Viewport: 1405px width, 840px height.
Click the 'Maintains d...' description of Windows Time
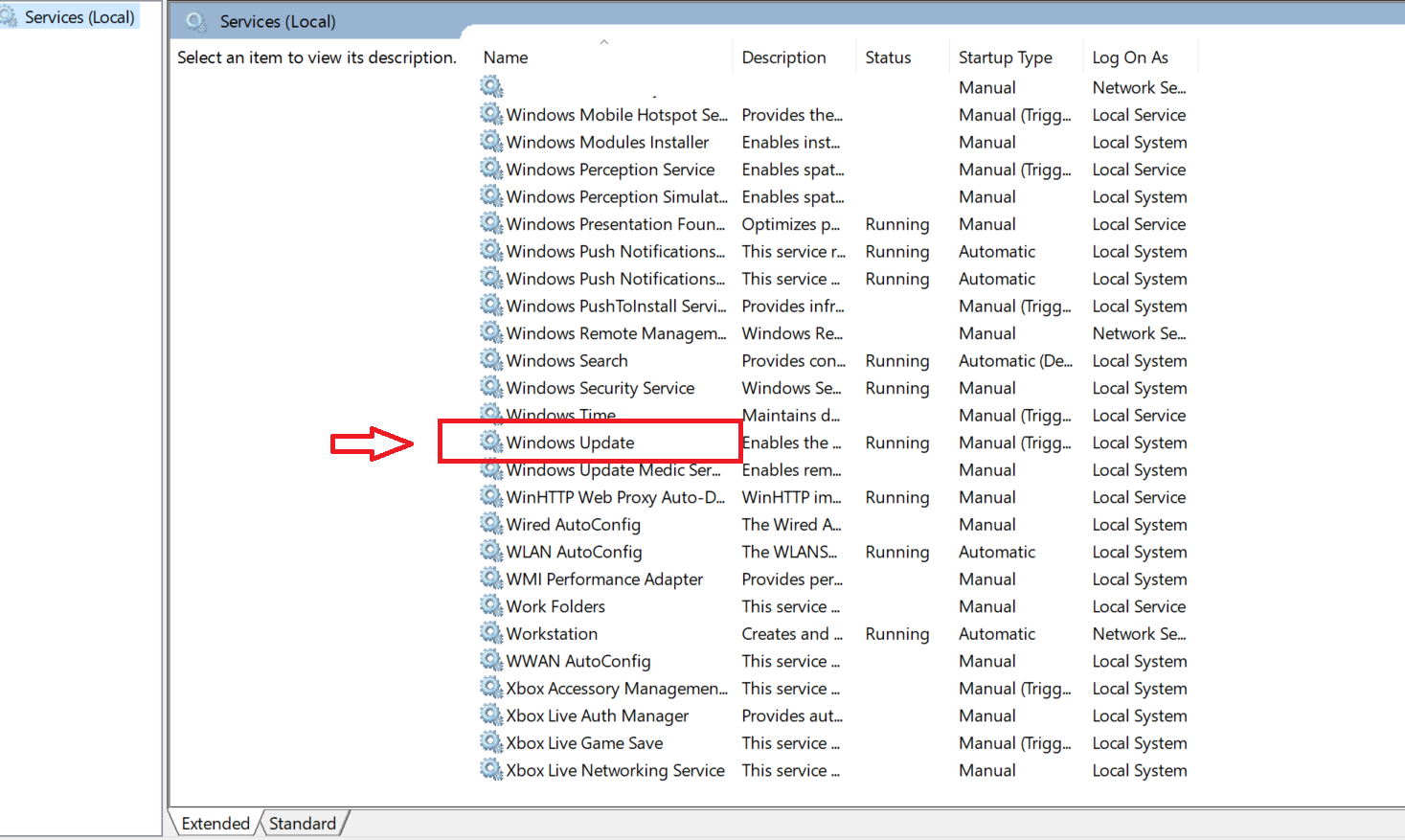[791, 416]
